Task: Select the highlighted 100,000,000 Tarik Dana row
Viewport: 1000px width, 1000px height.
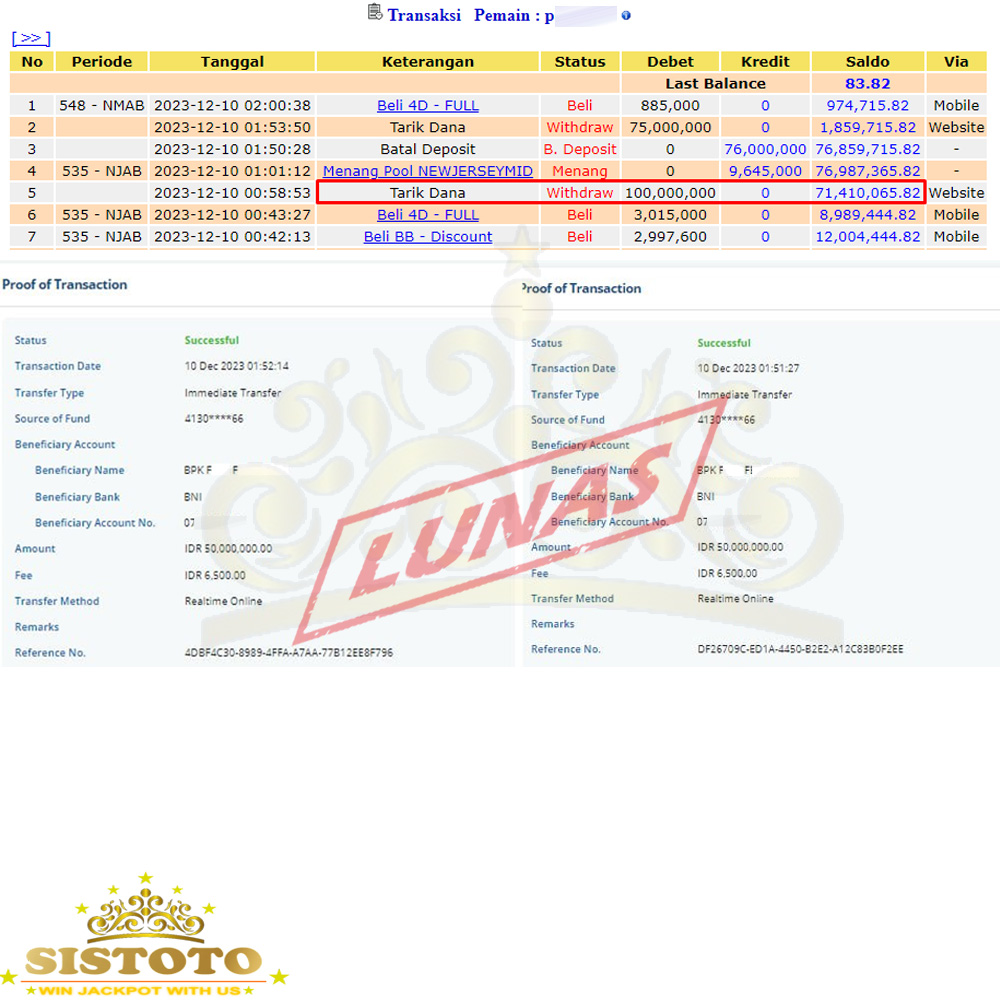Action: (x=620, y=193)
